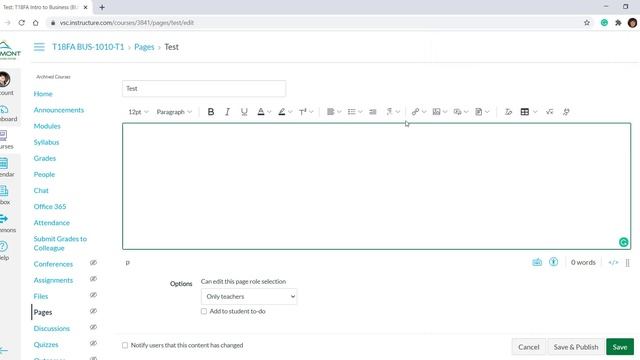Apply underline formatting
The height and width of the screenshot is (360, 640).
coord(244,112)
